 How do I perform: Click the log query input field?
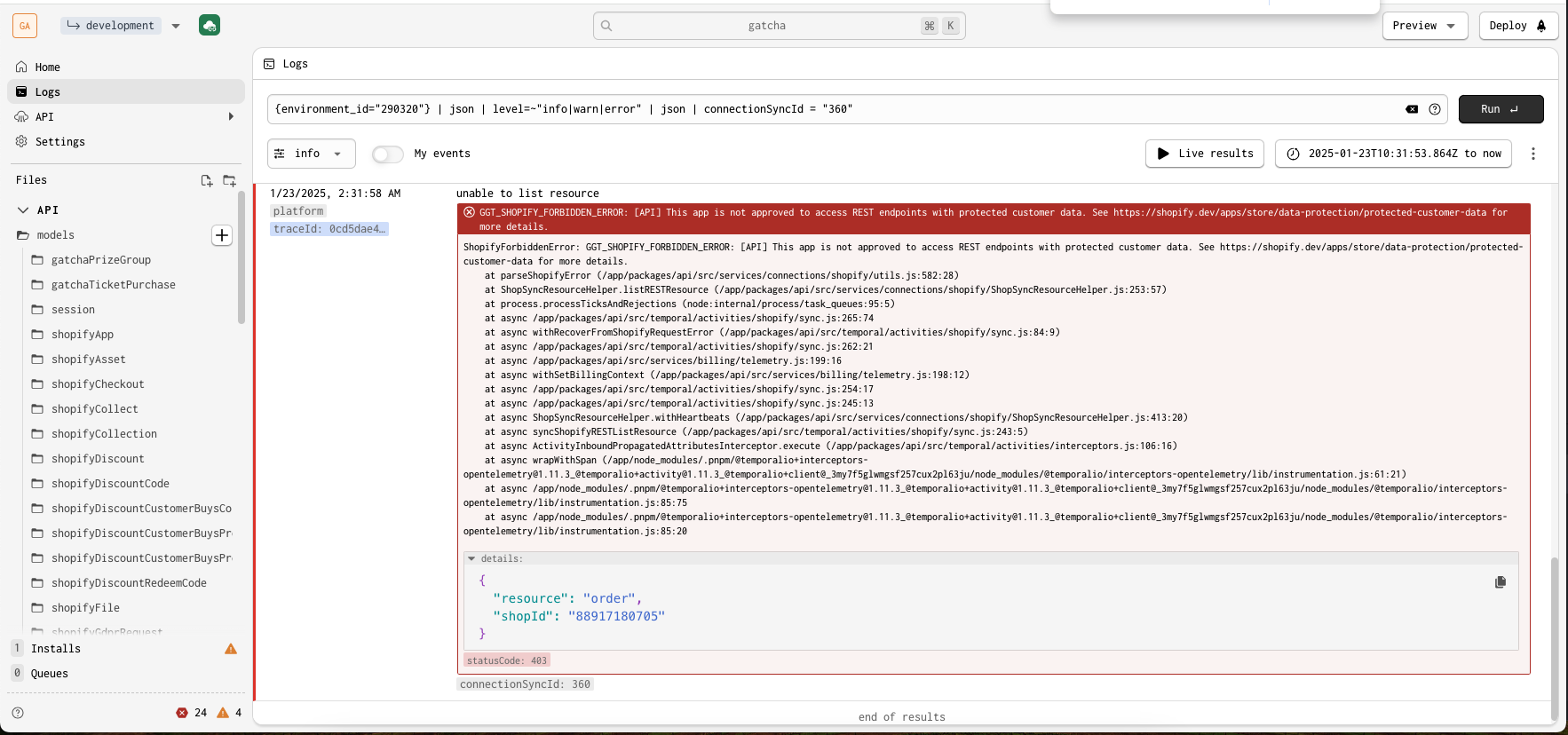pyautogui.click(x=835, y=109)
